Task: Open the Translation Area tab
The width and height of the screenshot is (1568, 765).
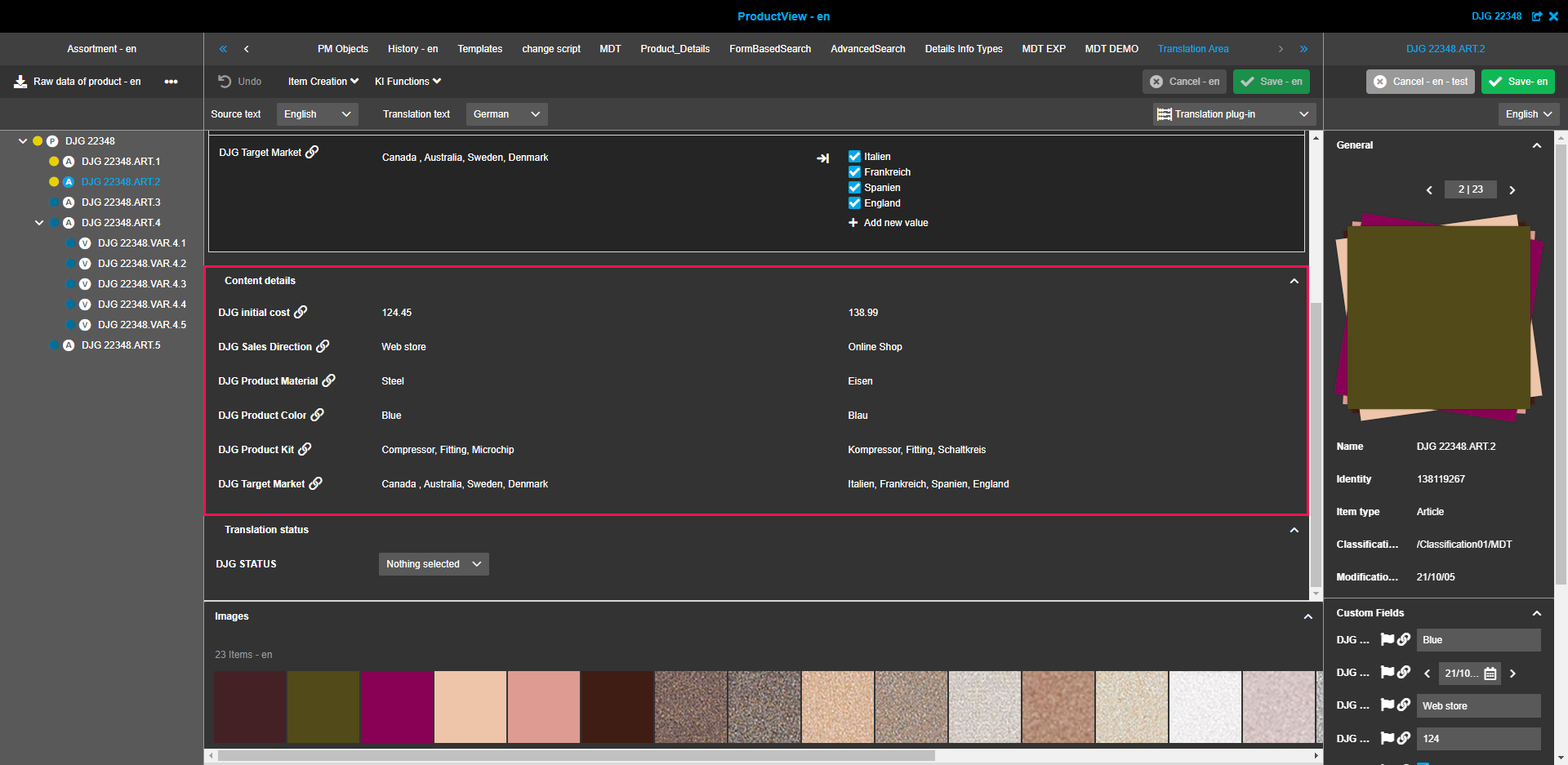Action: pos(1192,48)
